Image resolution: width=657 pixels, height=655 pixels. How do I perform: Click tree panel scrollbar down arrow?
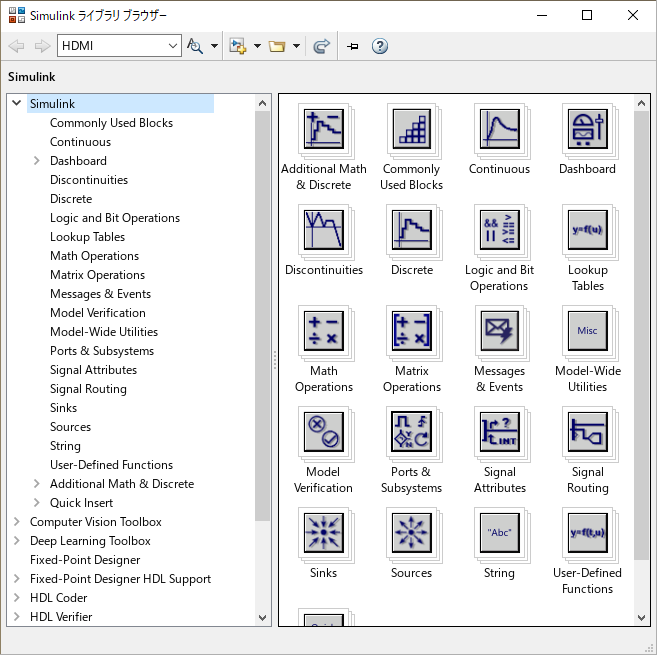(x=262, y=617)
